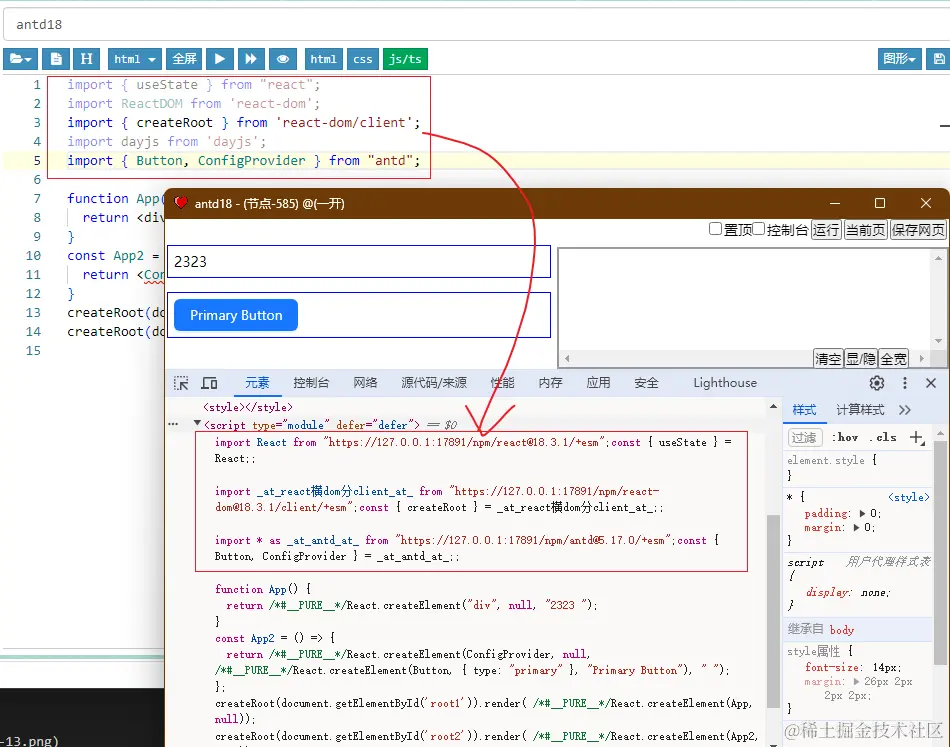Activate the DevTools inspect element picker

[181, 383]
